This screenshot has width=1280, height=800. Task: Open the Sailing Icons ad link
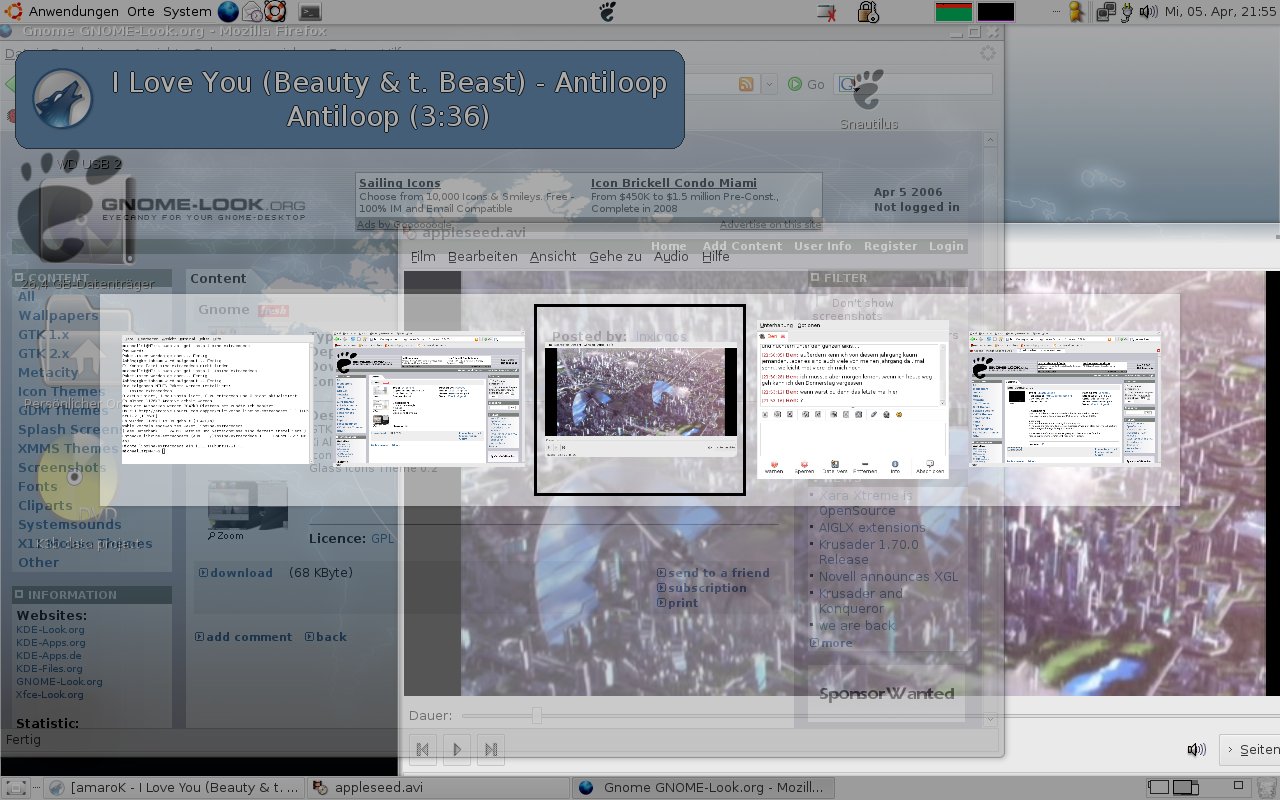click(x=400, y=183)
